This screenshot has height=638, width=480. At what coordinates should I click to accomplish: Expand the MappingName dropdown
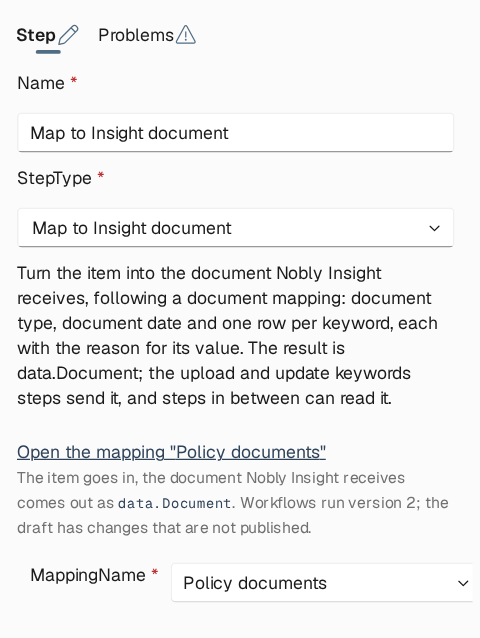(x=322, y=583)
